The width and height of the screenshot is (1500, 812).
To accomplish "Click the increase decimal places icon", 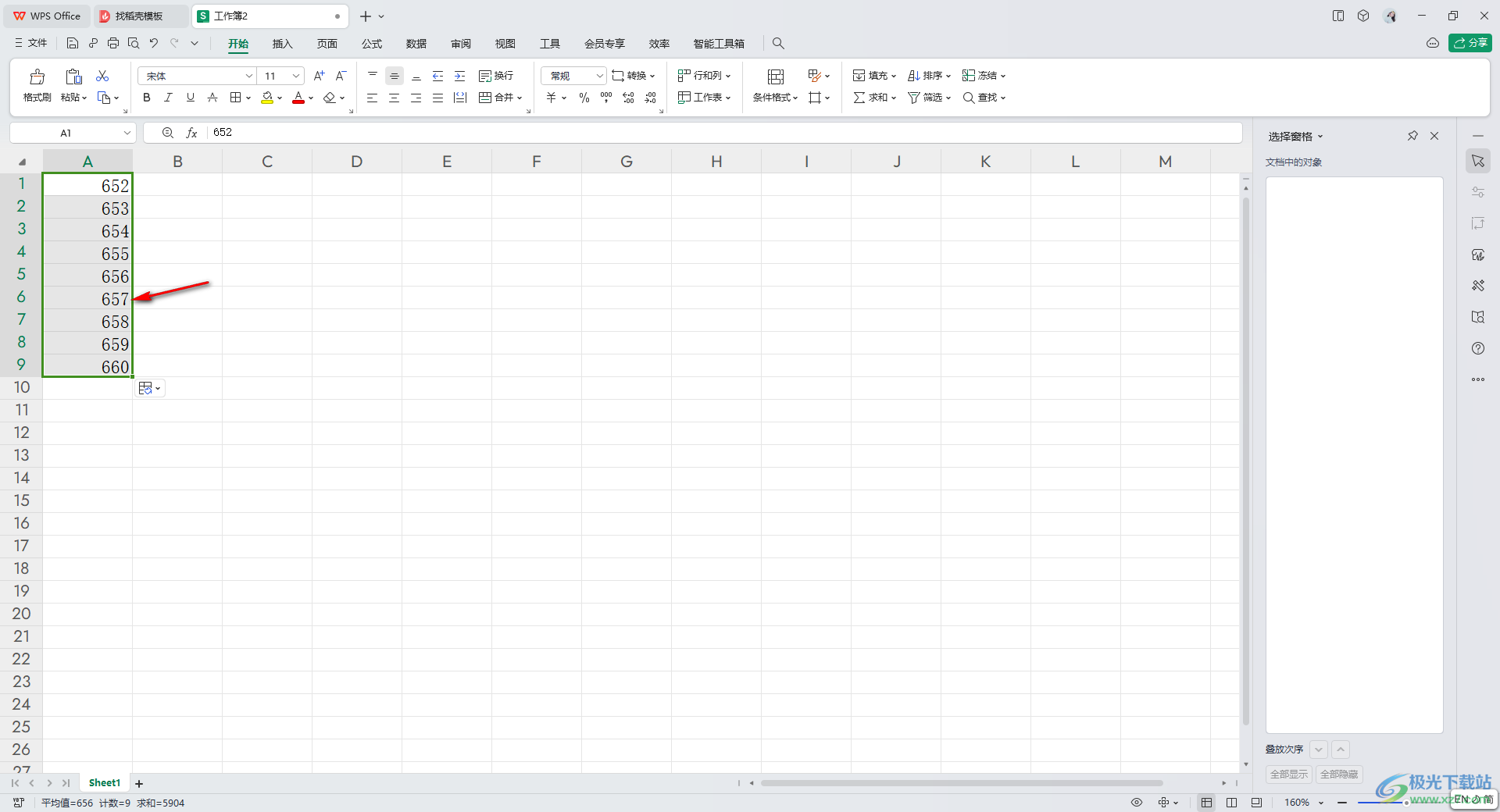I will pos(628,98).
